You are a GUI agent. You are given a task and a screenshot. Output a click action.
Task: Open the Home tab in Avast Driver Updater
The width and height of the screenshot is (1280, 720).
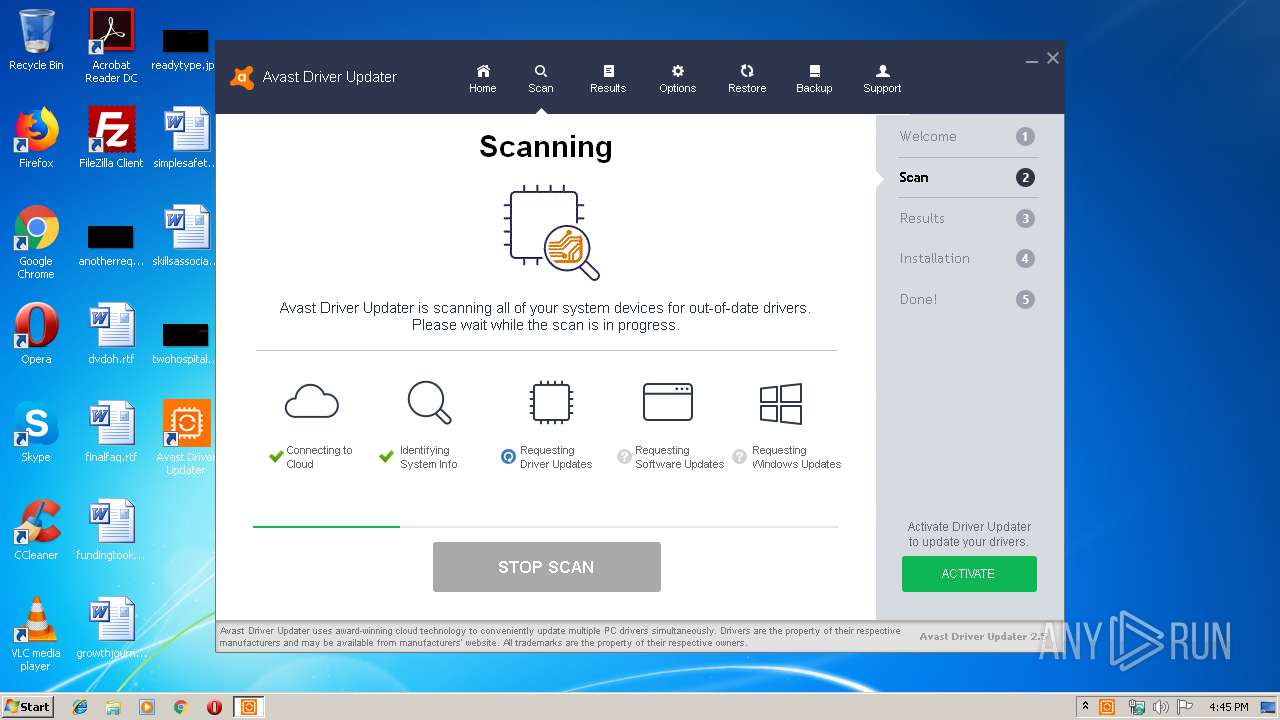point(483,79)
